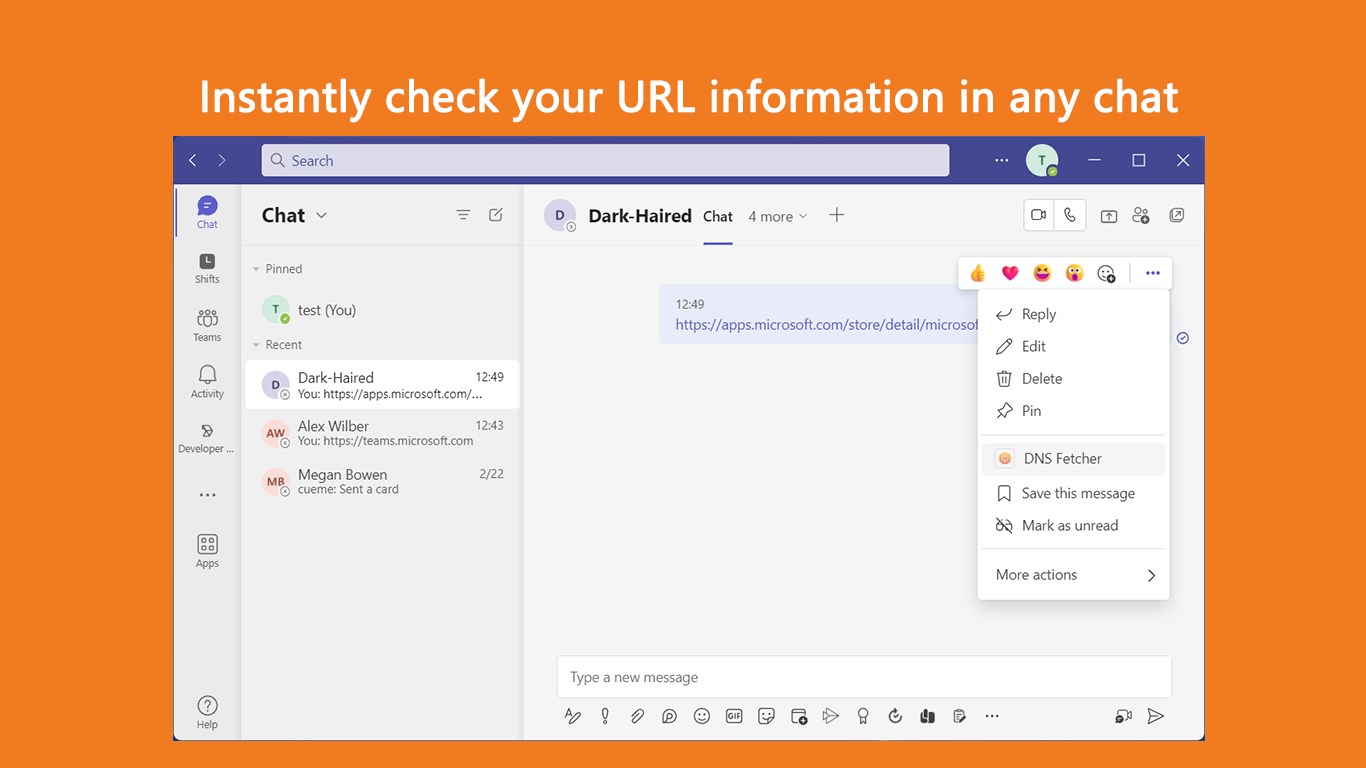Open the Shifts app
The image size is (1366, 768).
pyautogui.click(x=207, y=268)
